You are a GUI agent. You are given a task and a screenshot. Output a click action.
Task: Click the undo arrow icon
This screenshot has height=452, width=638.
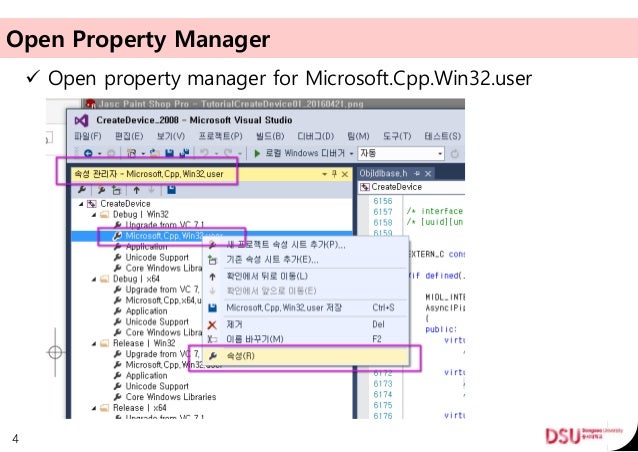(205, 153)
